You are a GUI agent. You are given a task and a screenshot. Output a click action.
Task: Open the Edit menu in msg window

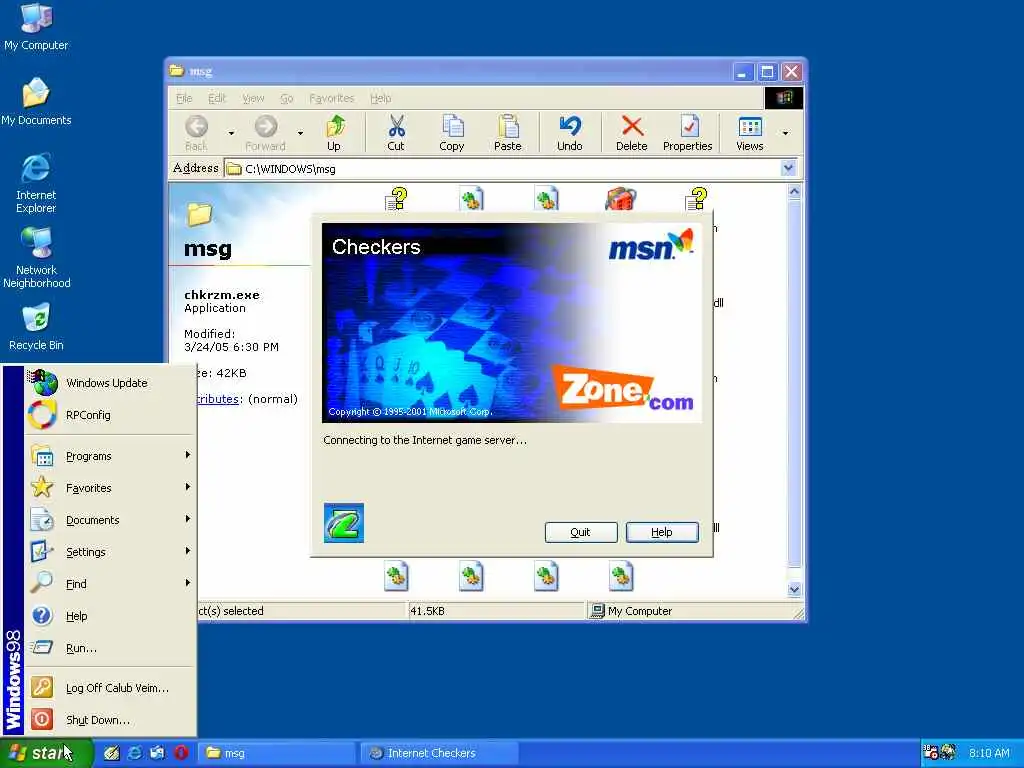pyautogui.click(x=217, y=98)
